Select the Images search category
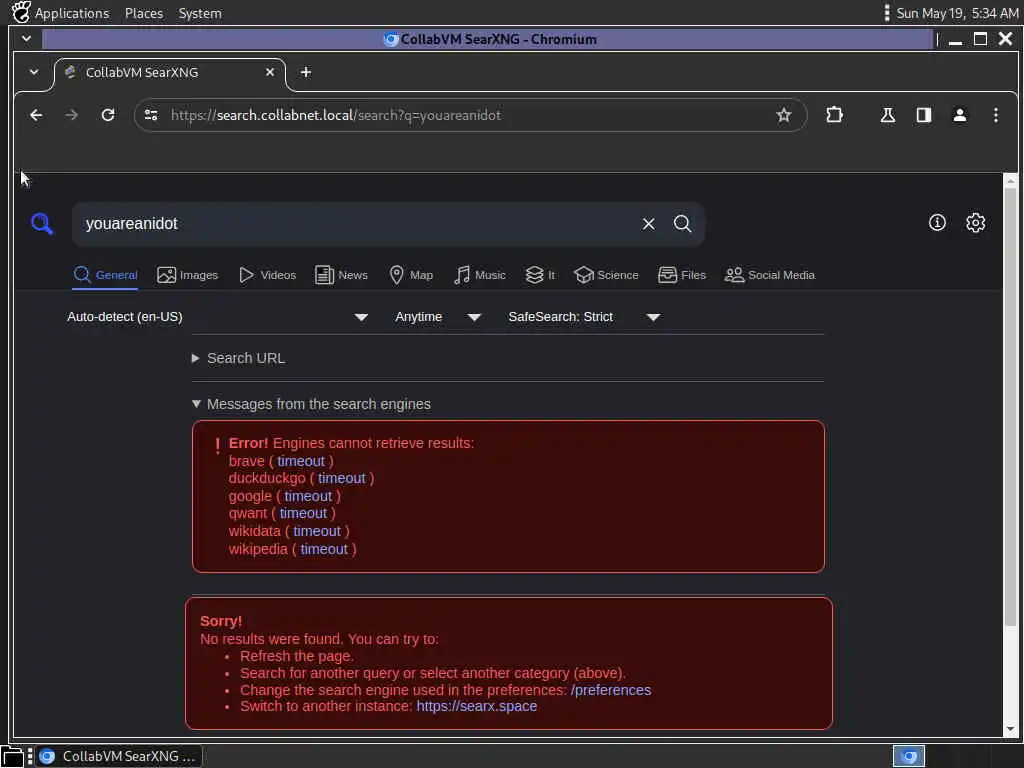 click(x=187, y=275)
